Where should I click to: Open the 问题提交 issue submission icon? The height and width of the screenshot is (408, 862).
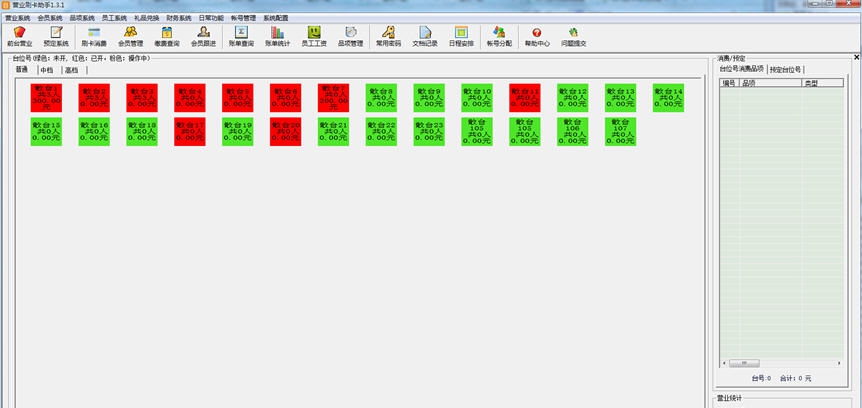pyautogui.click(x=573, y=37)
